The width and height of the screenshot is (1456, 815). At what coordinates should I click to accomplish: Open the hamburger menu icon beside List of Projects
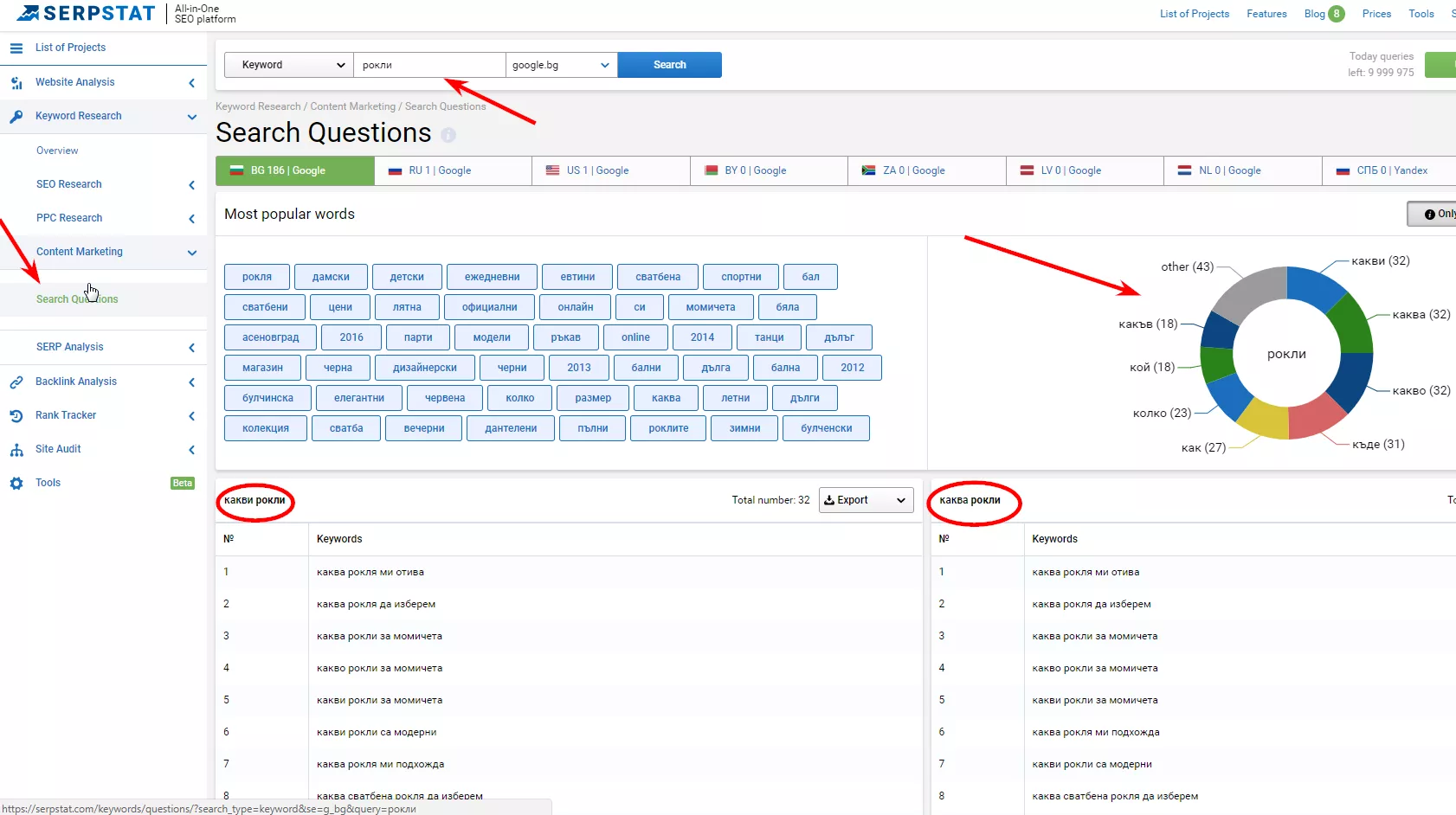16,48
